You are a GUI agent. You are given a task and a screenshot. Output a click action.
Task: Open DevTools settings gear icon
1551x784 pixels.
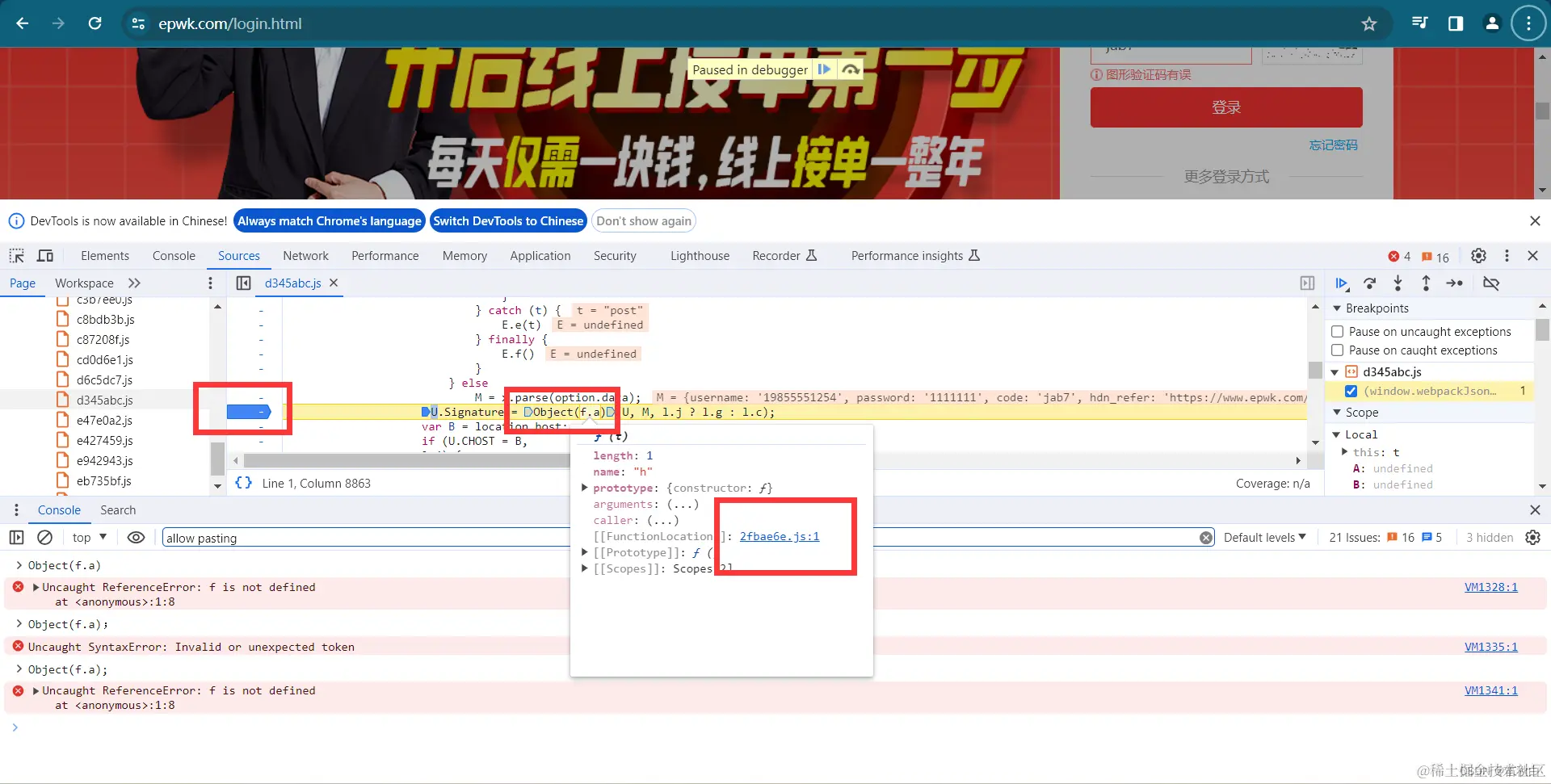tap(1478, 255)
